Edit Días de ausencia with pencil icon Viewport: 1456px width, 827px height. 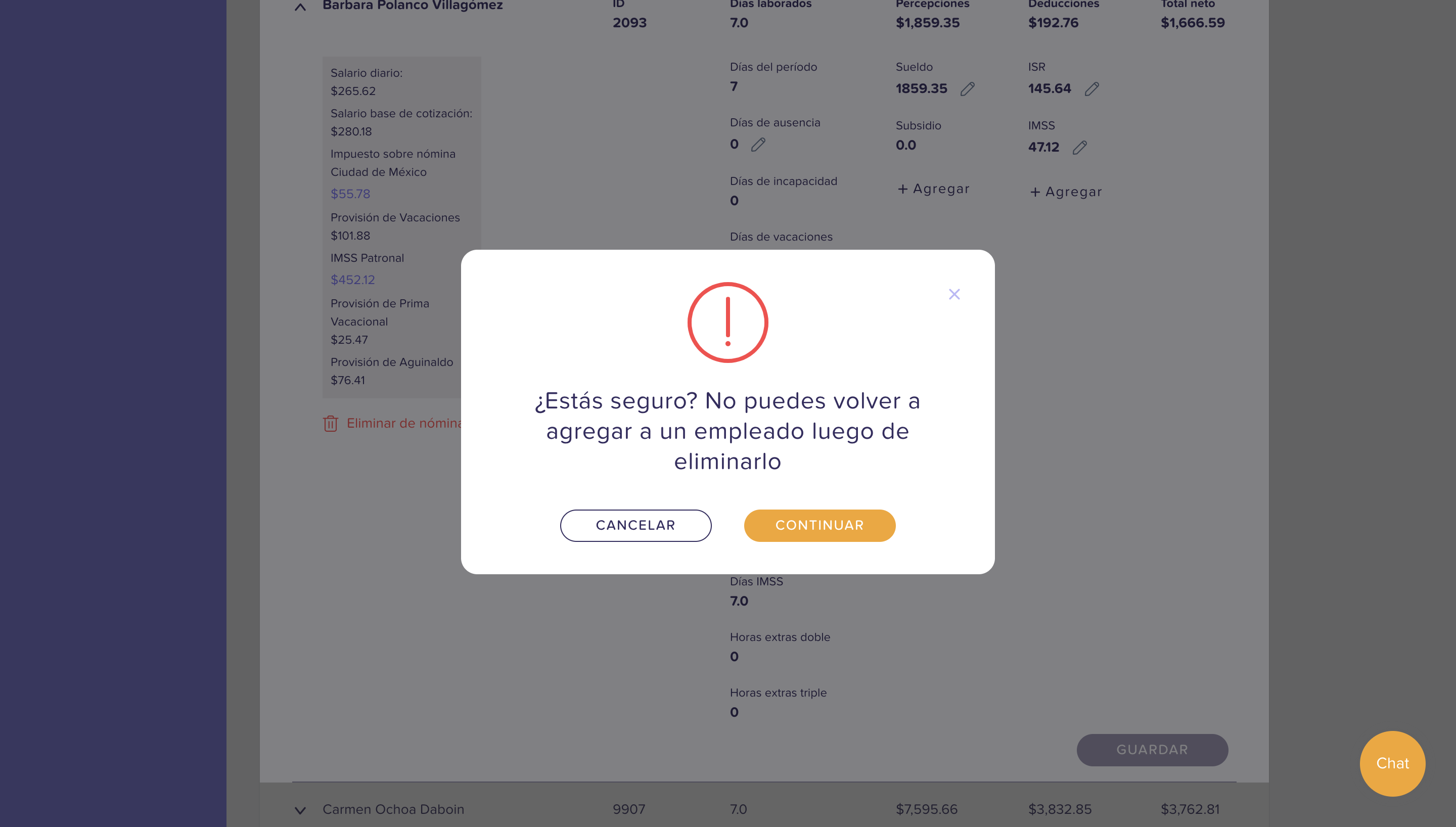pyautogui.click(x=758, y=145)
